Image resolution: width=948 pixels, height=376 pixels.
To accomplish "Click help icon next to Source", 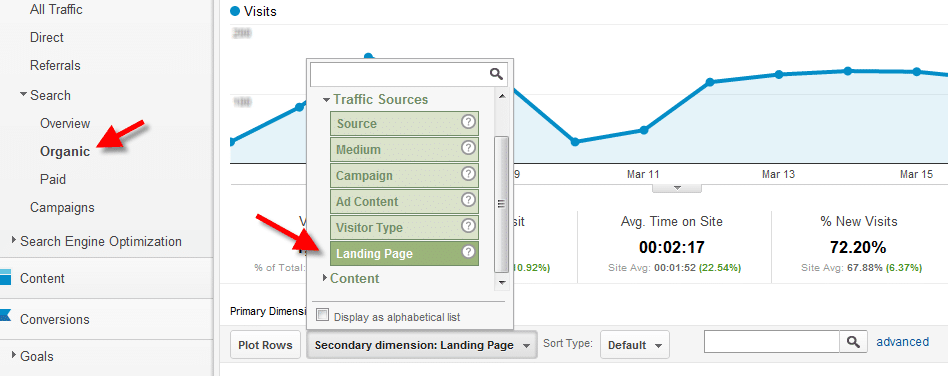I will coord(468,123).
